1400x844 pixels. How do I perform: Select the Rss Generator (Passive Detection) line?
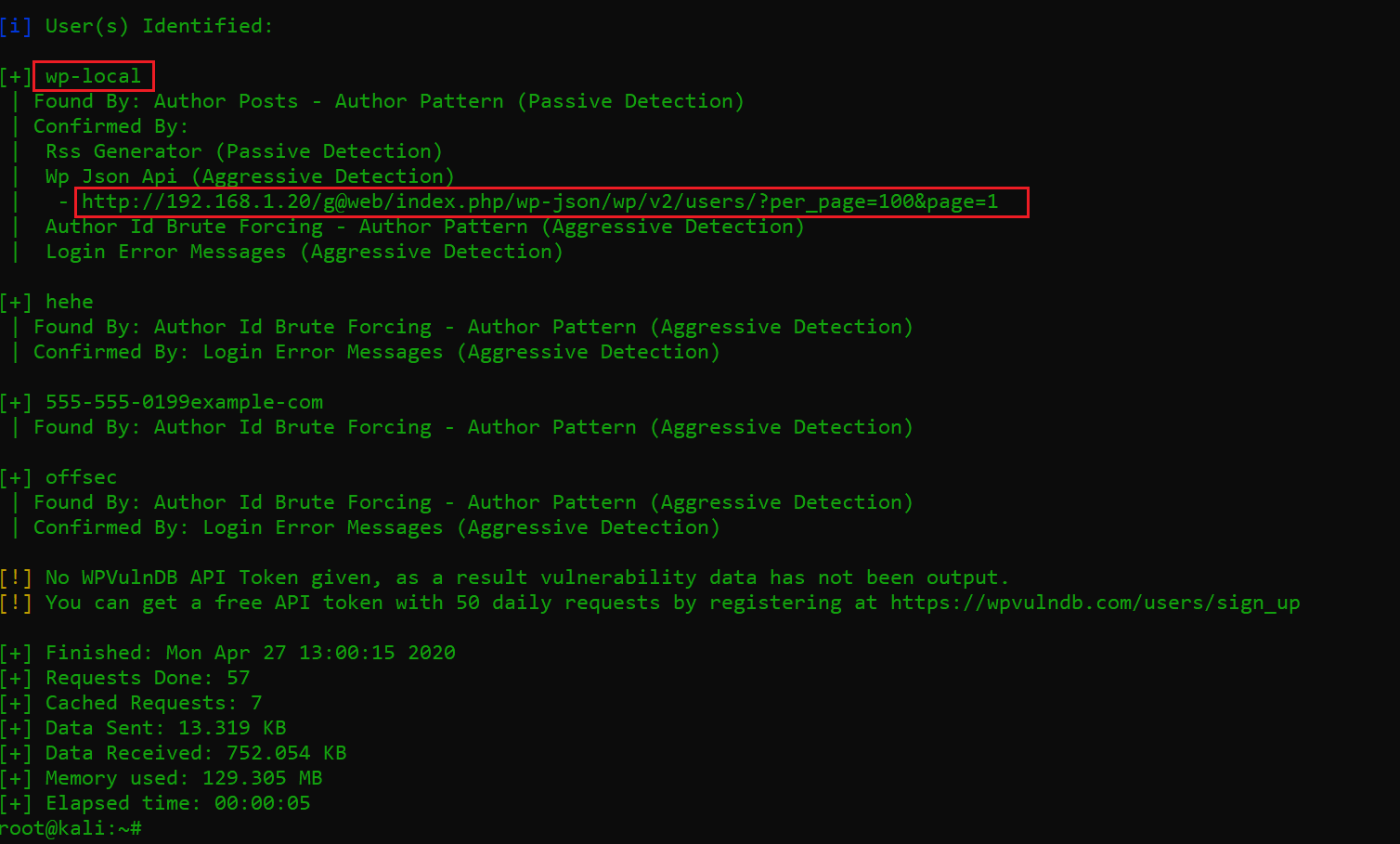[244, 151]
